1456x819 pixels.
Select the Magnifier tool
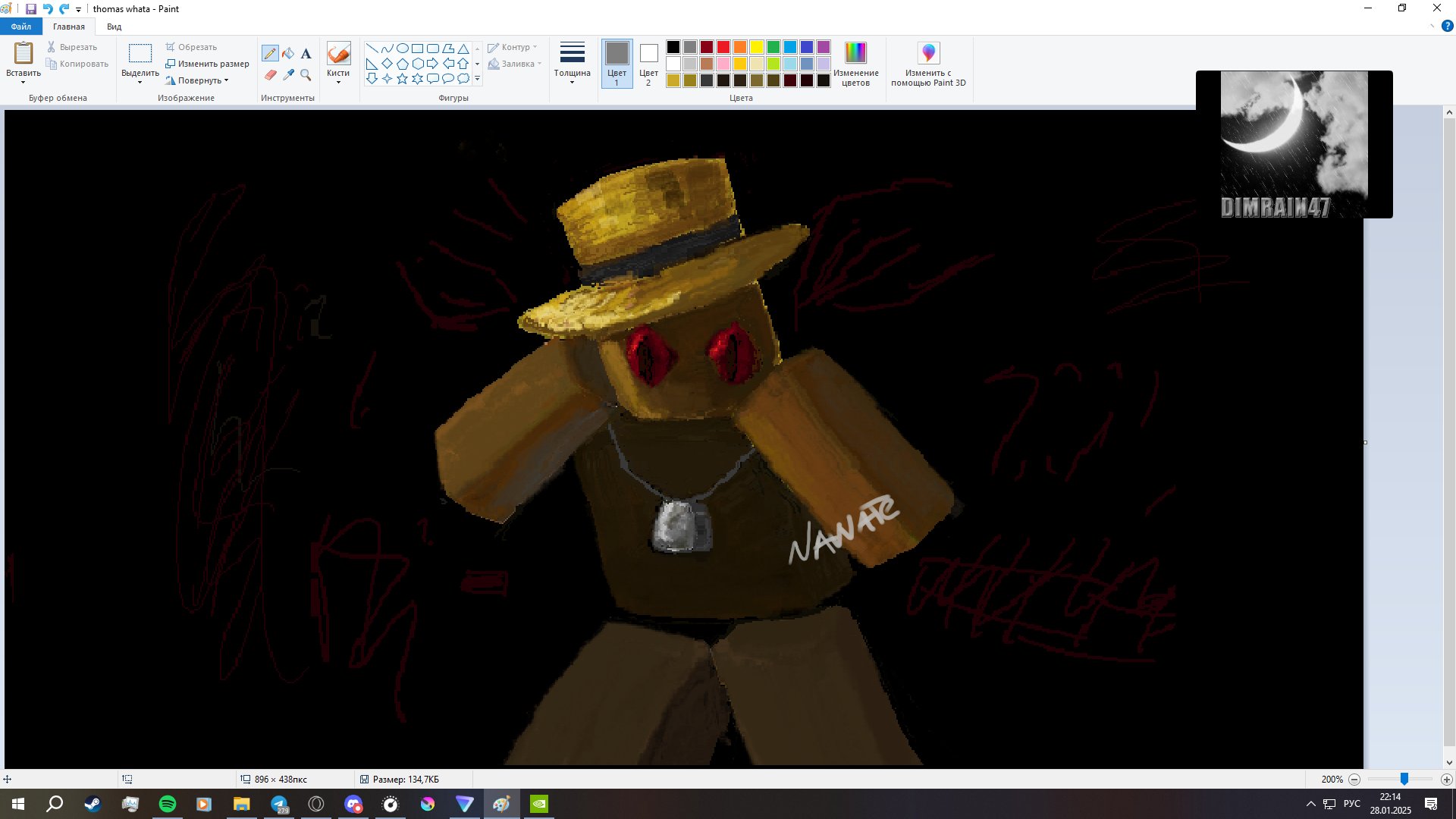306,74
